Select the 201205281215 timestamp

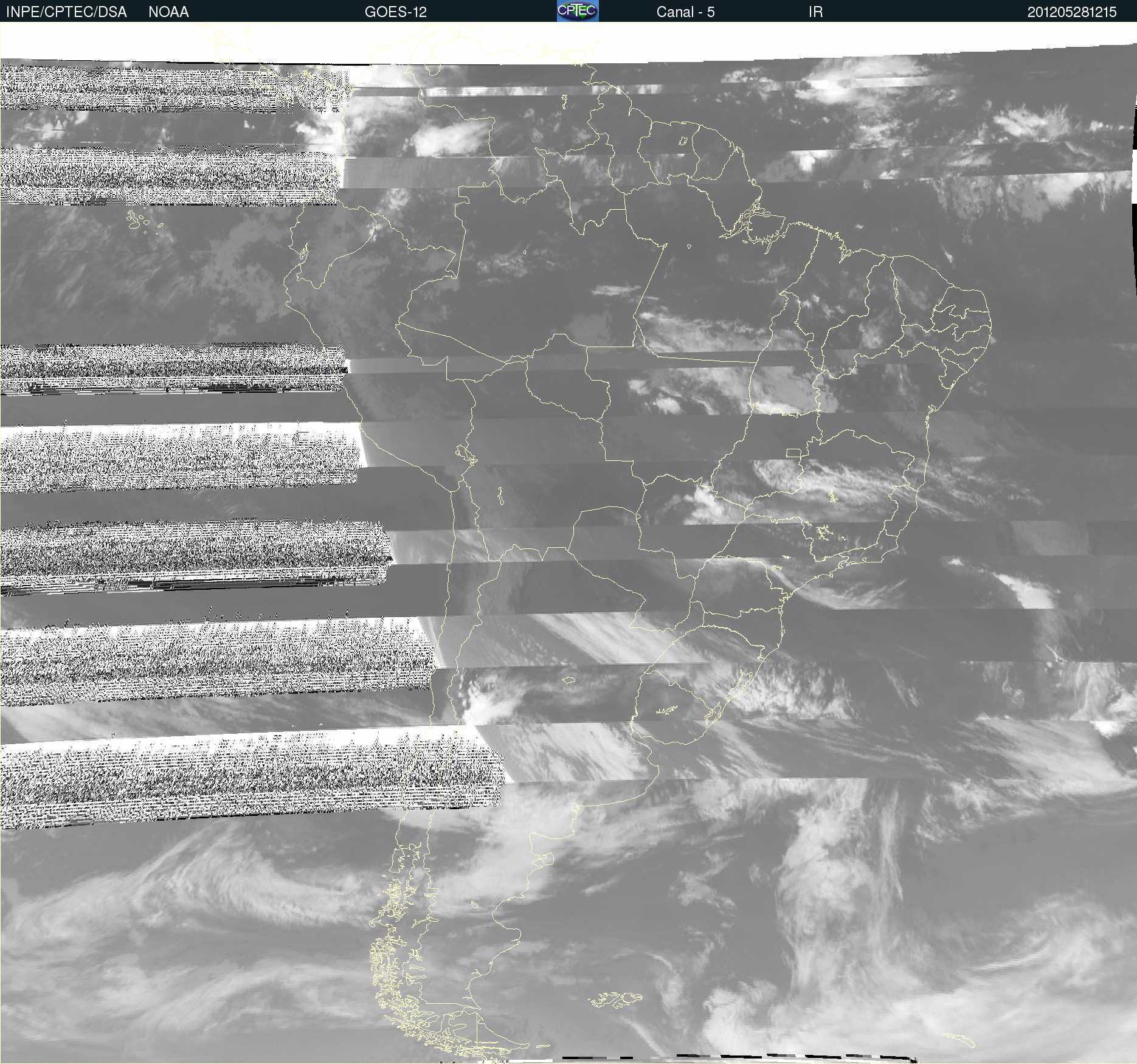click(1072, 12)
